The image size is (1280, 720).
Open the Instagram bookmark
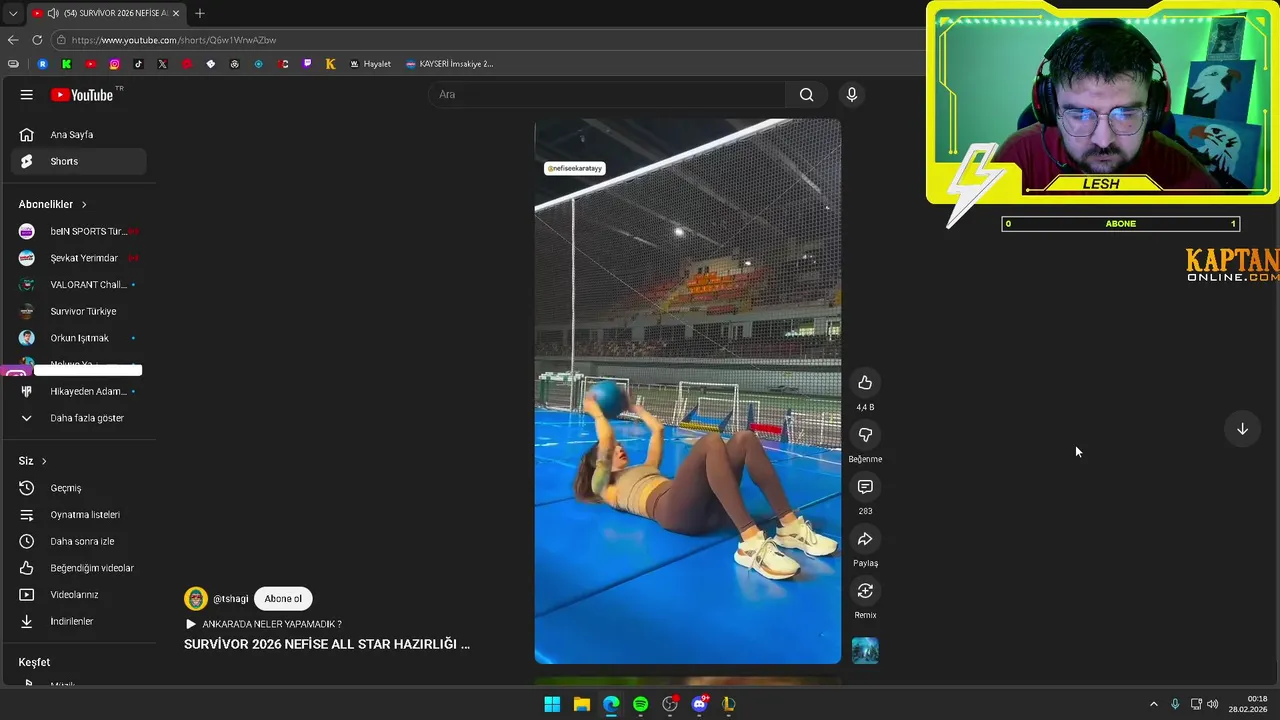pos(114,64)
